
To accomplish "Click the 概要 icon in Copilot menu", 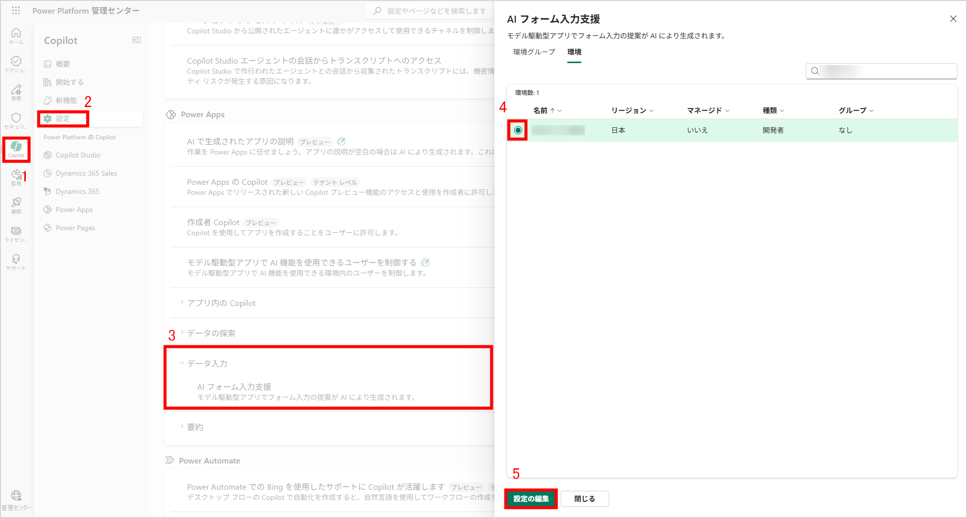I will pos(47,64).
